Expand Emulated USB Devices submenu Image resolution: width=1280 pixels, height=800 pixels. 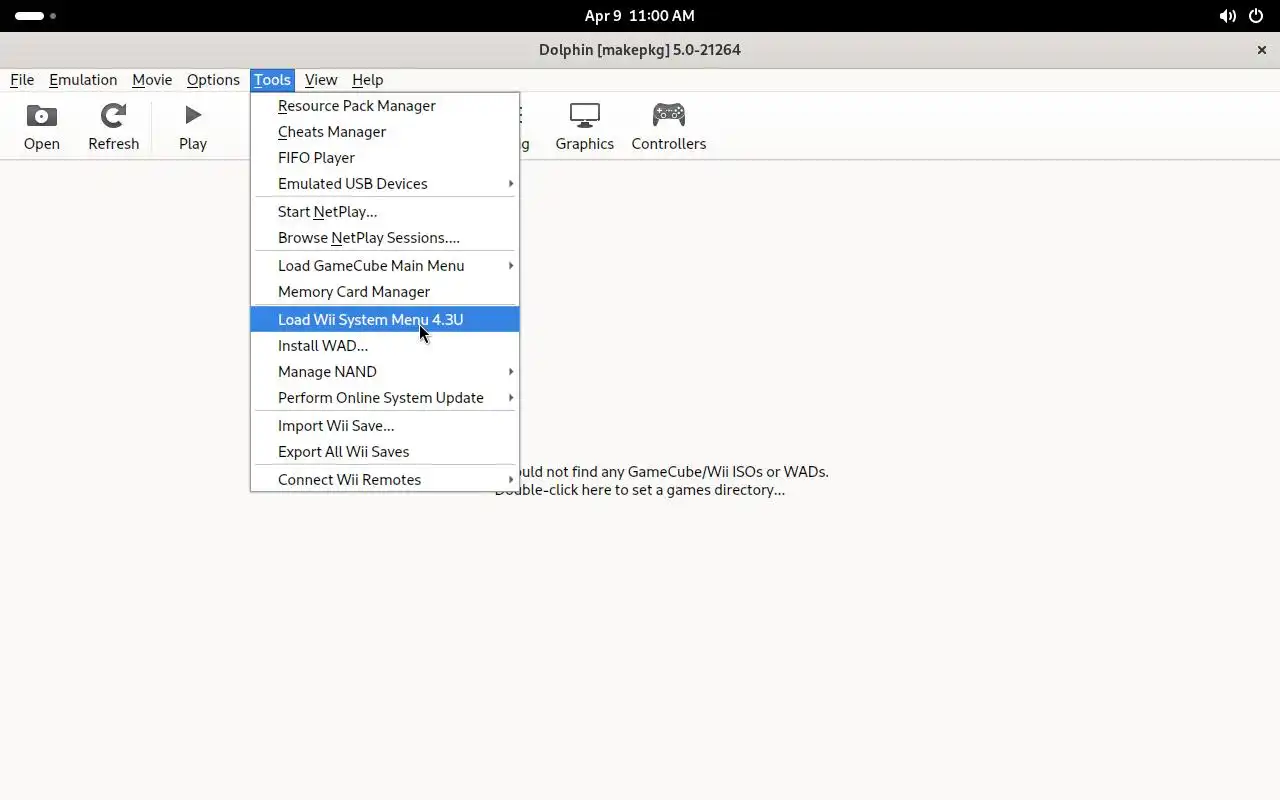pyautogui.click(x=385, y=184)
